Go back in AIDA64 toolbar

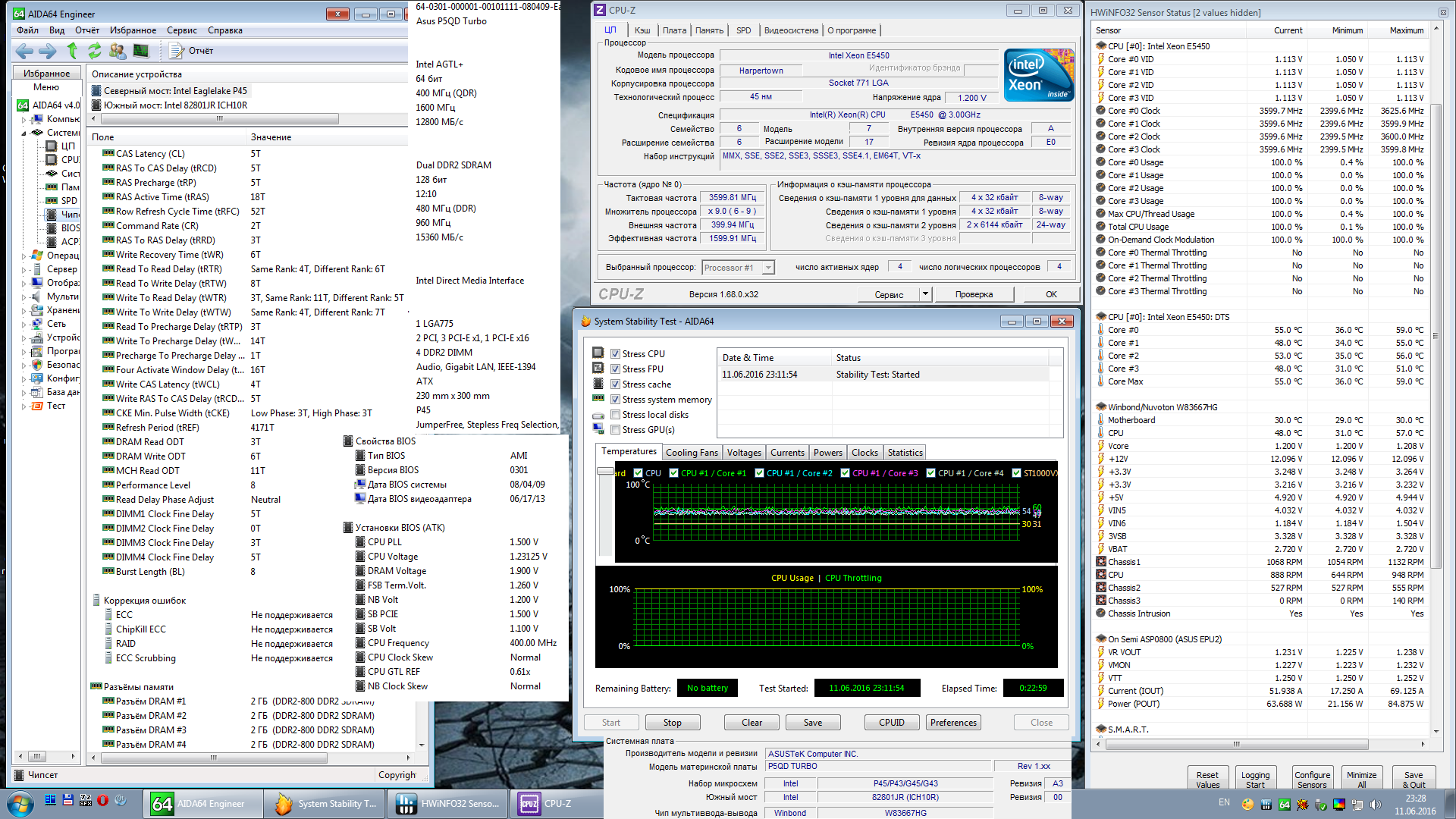coord(24,51)
